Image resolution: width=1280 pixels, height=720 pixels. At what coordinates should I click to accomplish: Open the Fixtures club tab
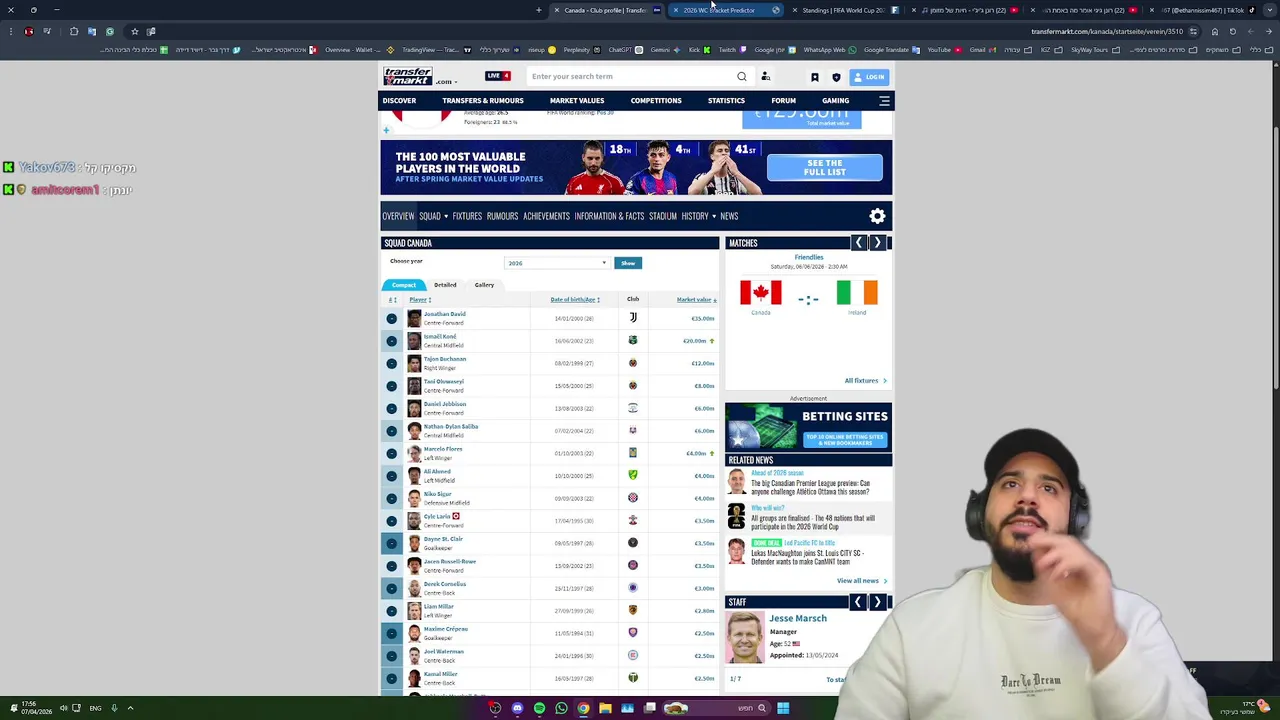coord(467,216)
